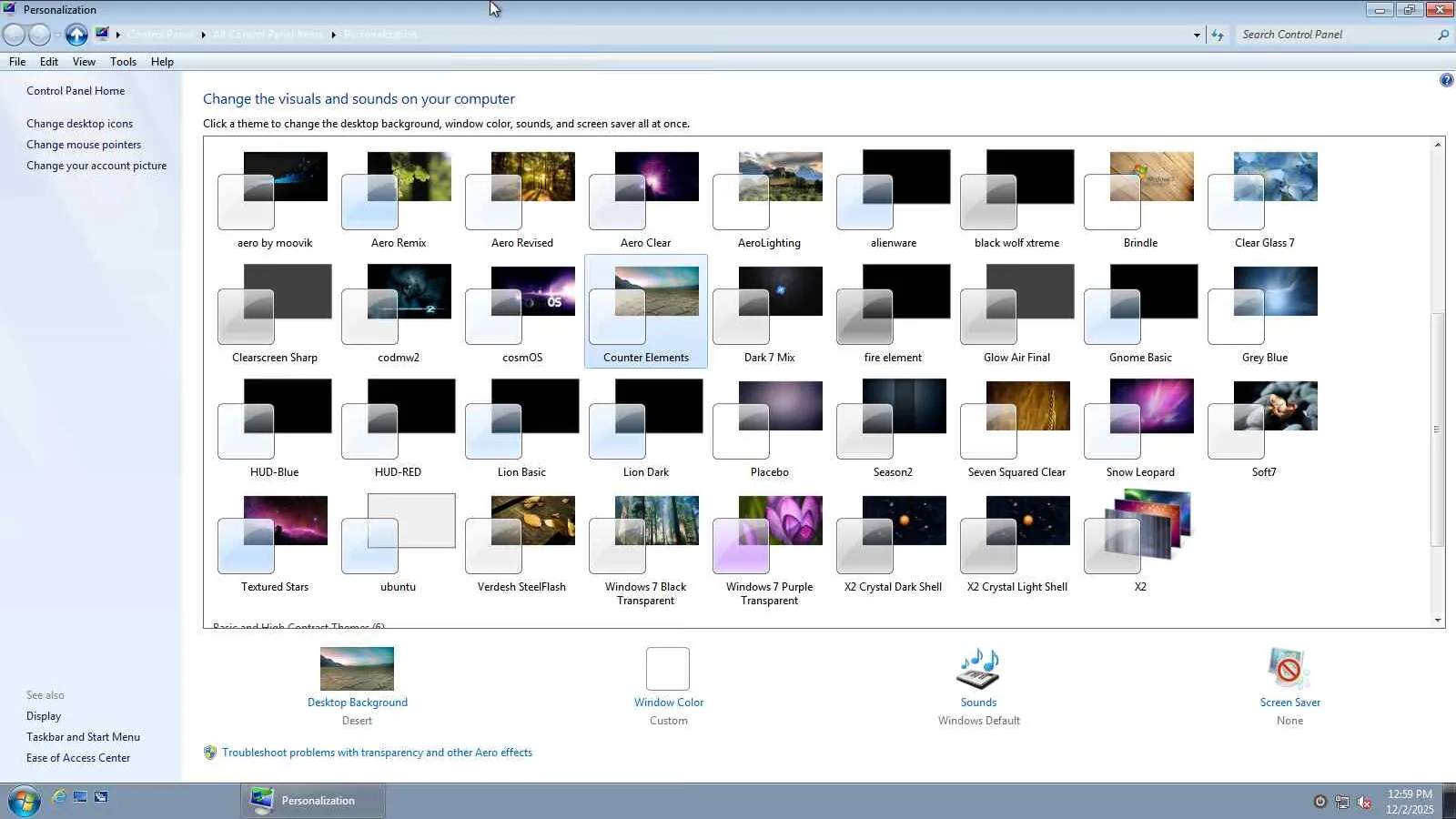Apply the codmw2 theme
The width and height of the screenshot is (1456, 819).
(399, 313)
